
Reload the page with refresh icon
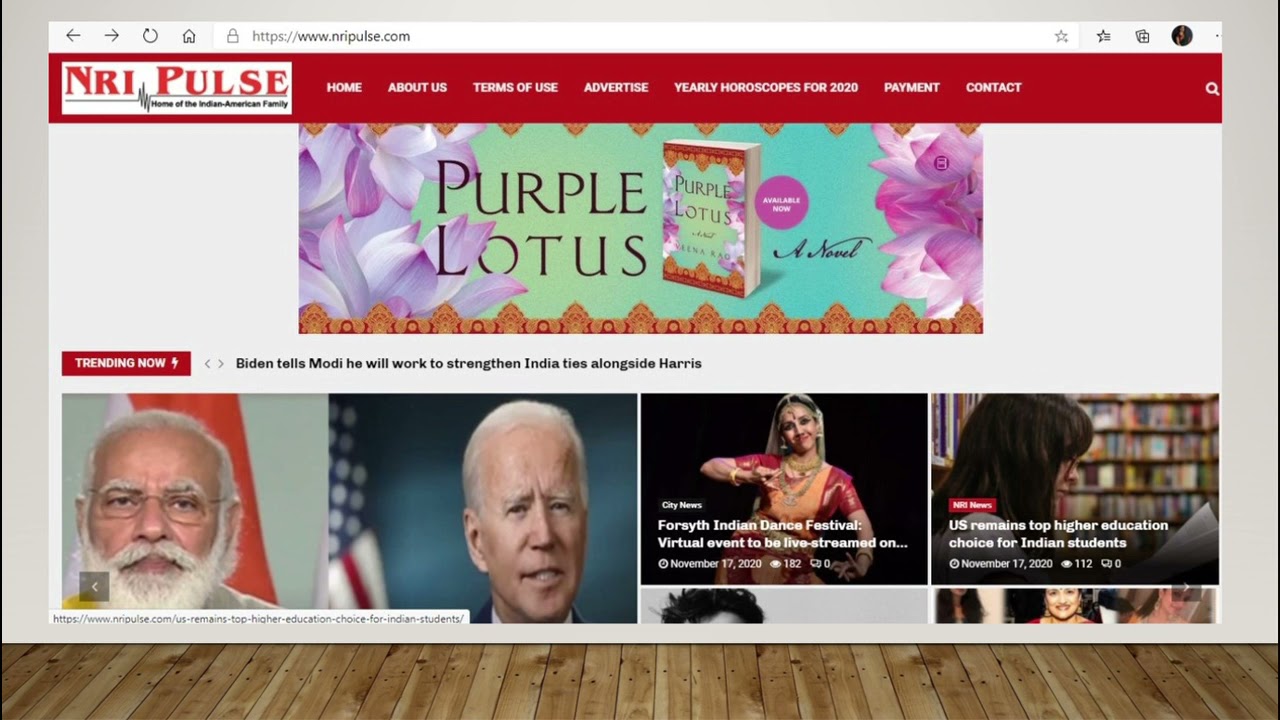point(150,36)
